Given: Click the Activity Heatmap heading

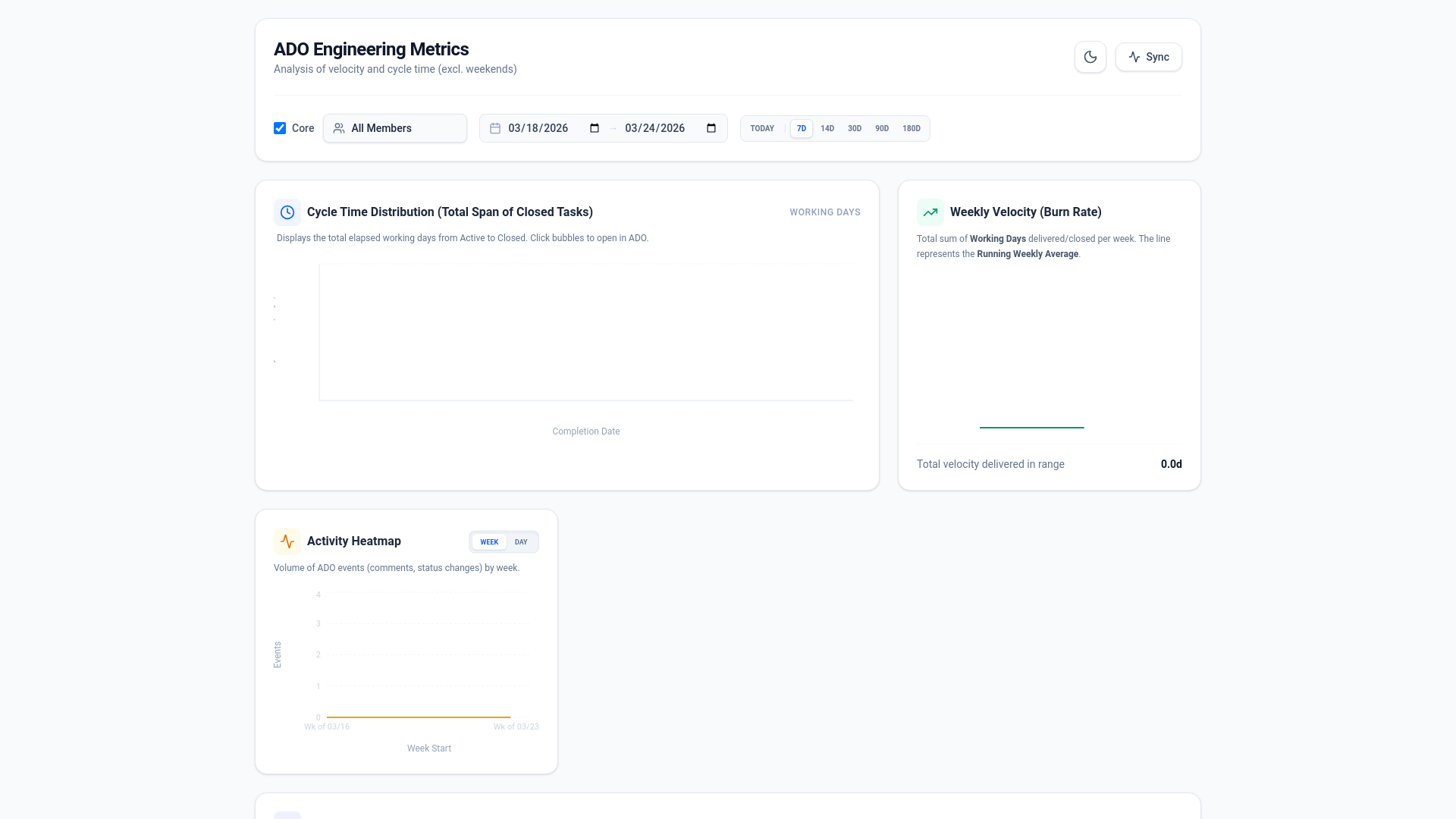Looking at the screenshot, I should click(x=354, y=541).
